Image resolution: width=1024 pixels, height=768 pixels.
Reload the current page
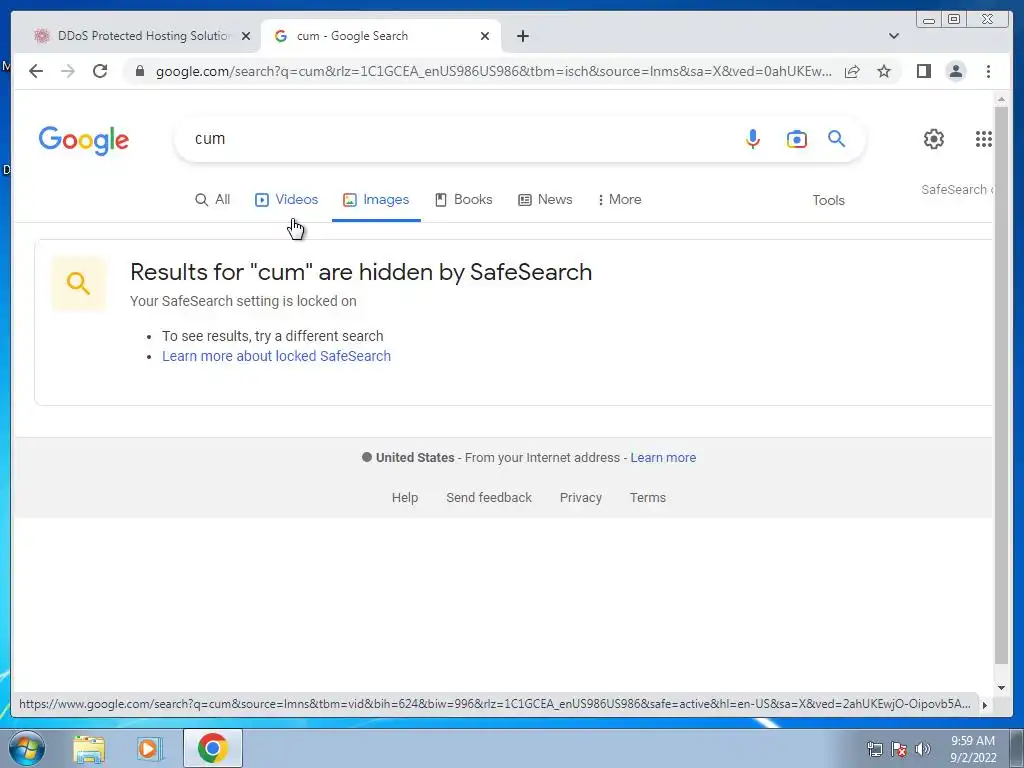100,71
